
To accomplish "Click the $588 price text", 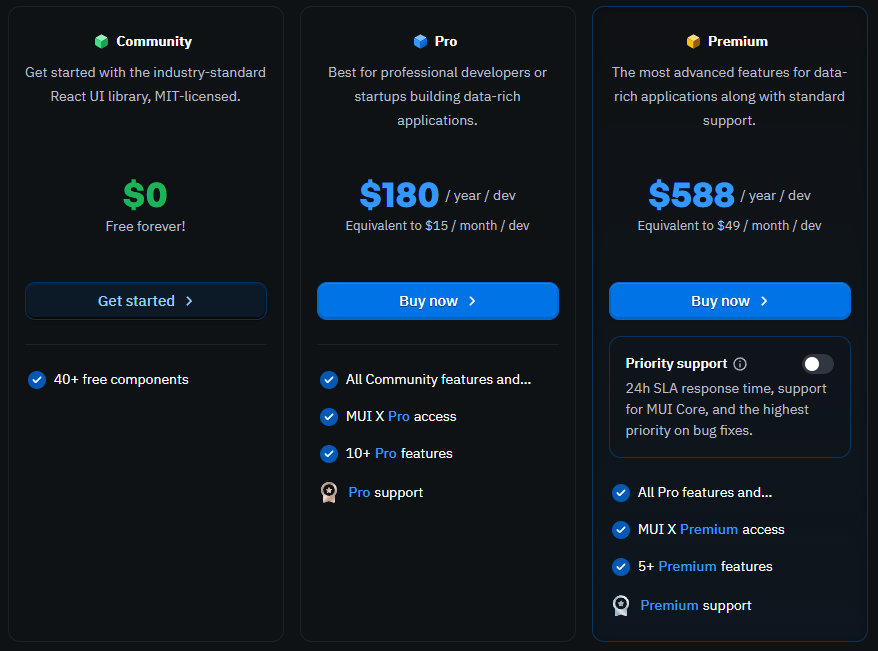I will tap(691, 195).
